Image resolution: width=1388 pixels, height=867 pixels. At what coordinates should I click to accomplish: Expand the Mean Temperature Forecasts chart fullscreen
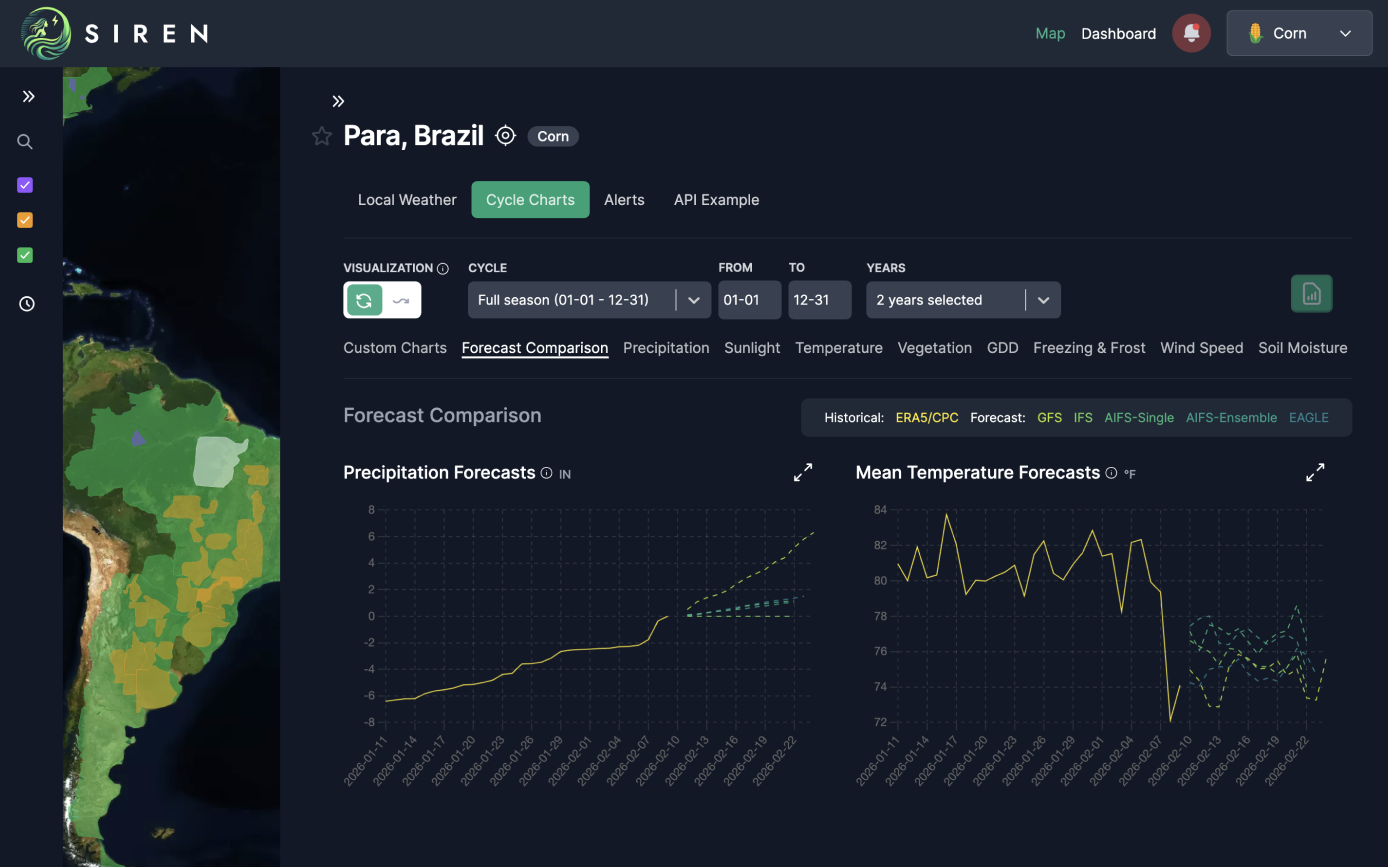coord(1315,473)
